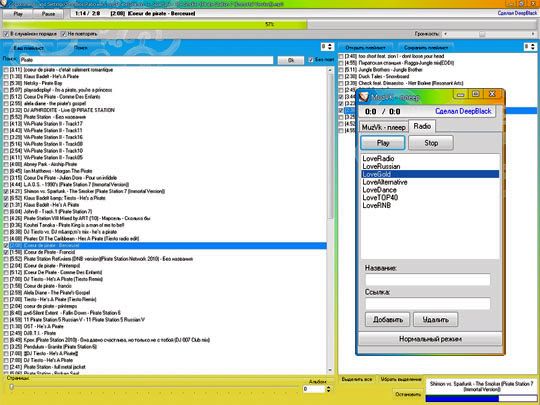Click the 'Добавить' button in the popup

(387, 320)
